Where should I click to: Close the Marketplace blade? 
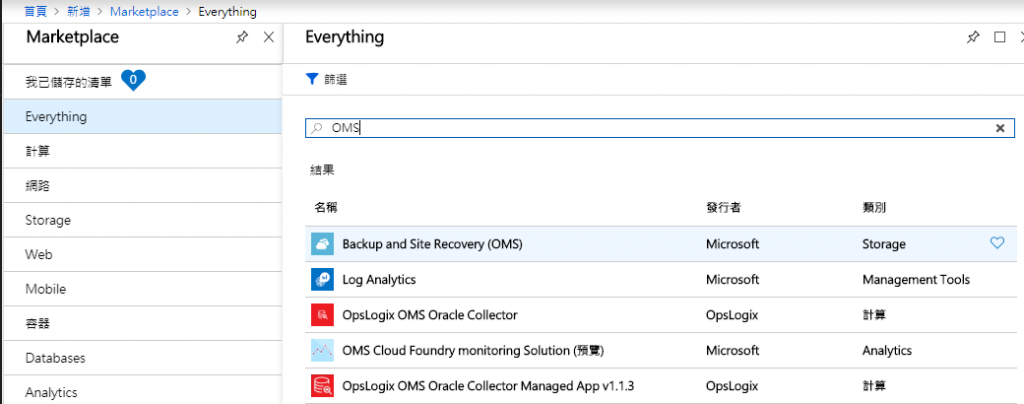268,37
